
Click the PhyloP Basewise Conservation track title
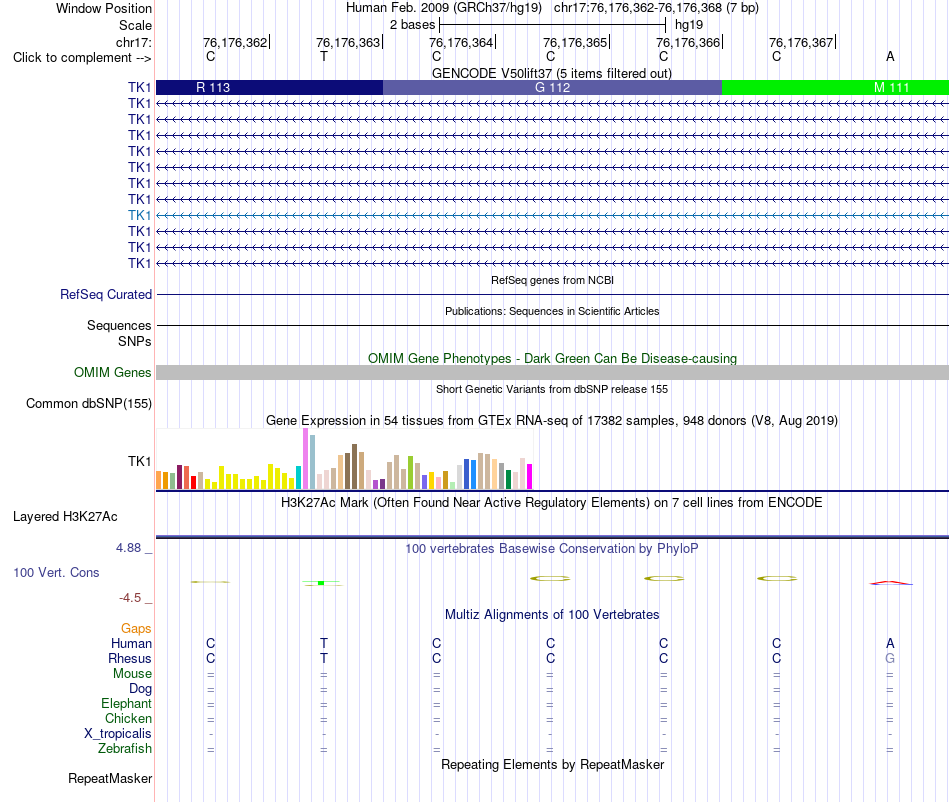552,548
